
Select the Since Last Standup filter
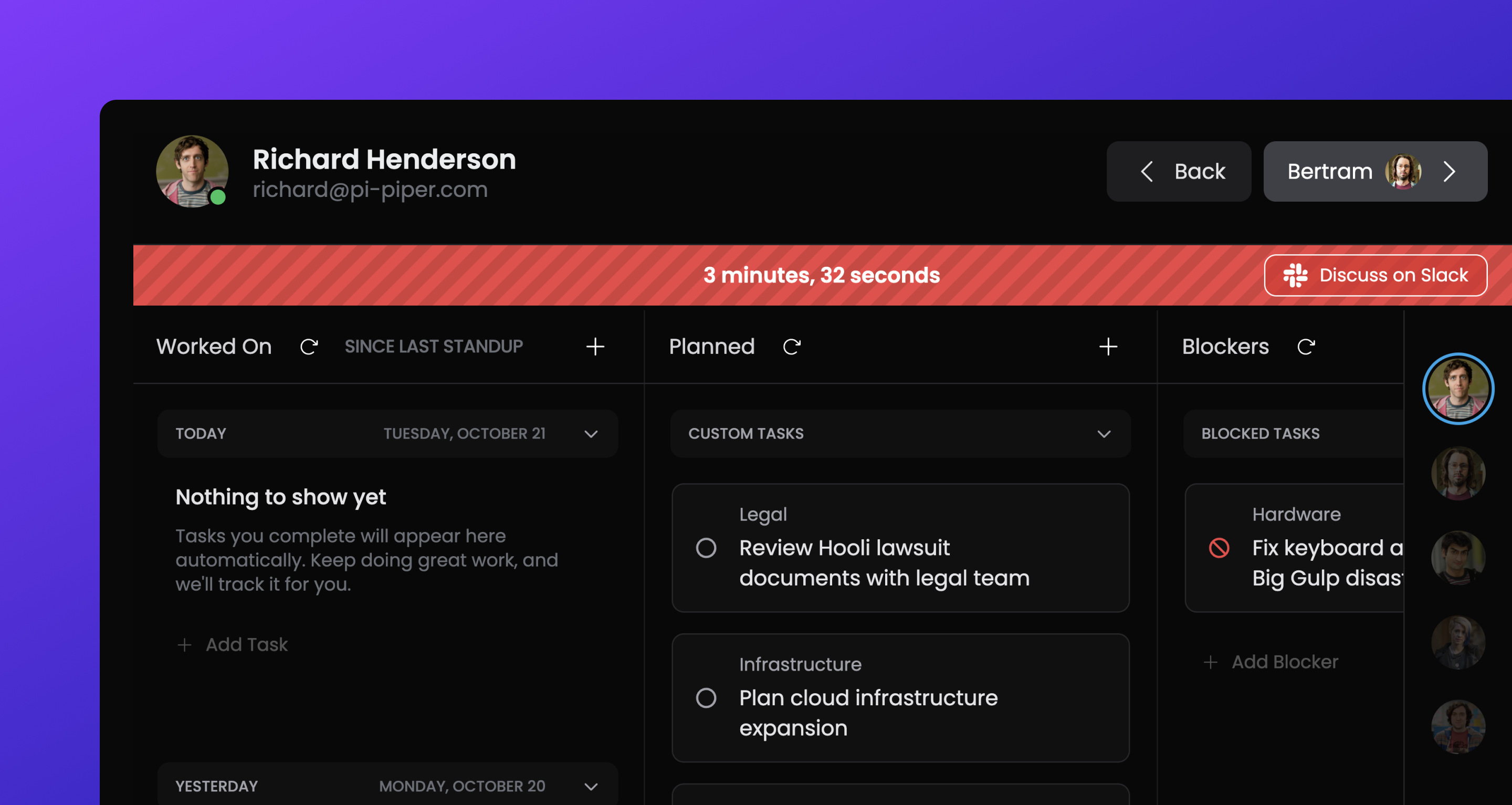click(x=433, y=347)
